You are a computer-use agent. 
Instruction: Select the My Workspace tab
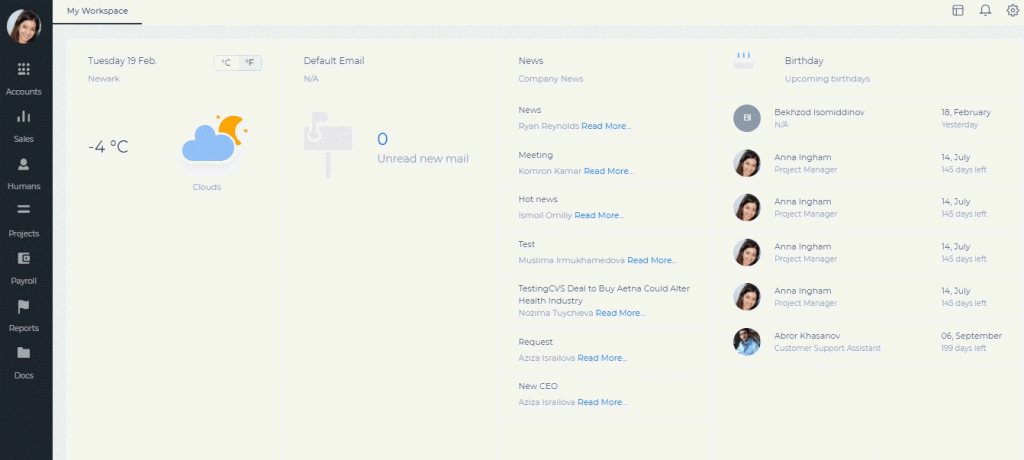tap(97, 11)
